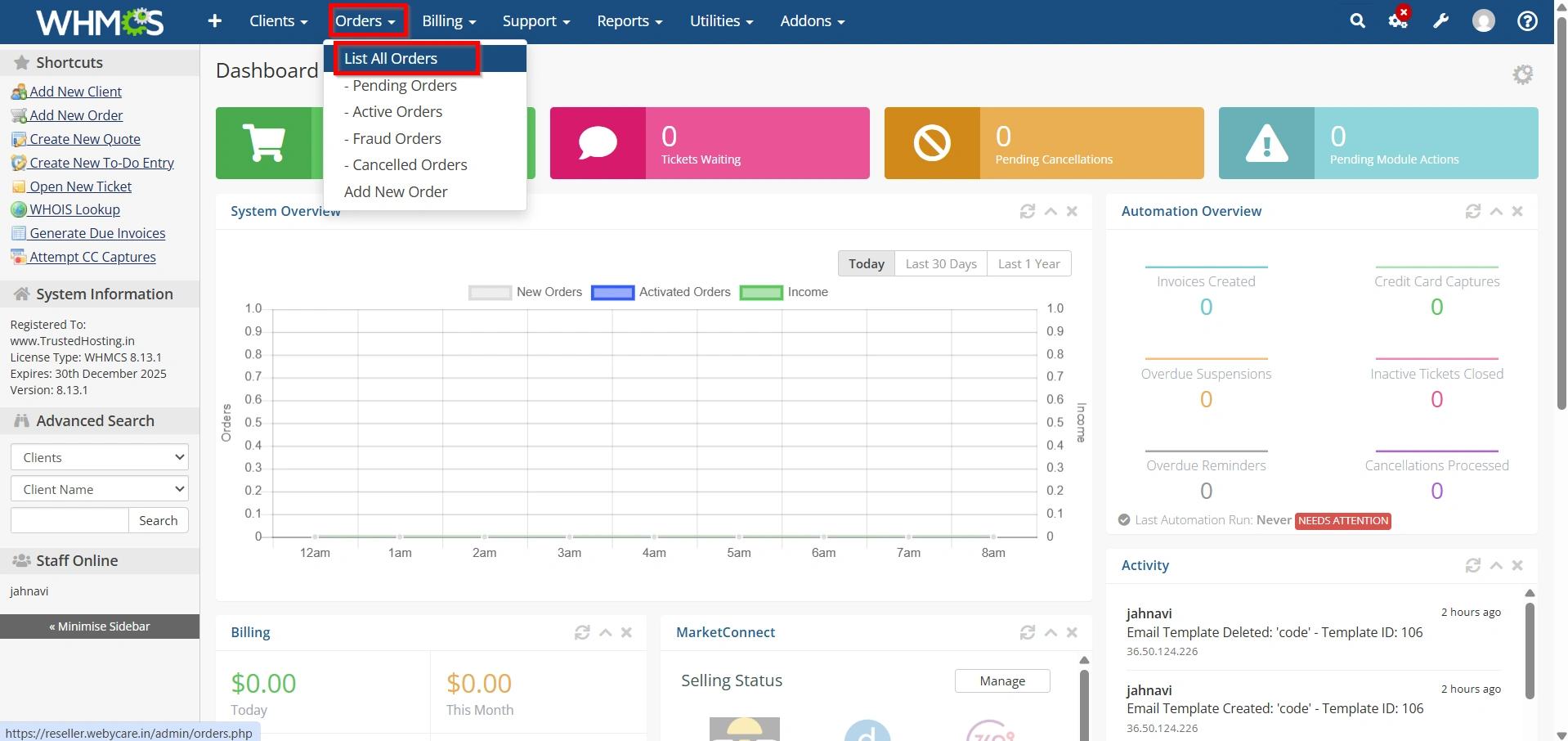Collapse the MarketConnect widget
The width and height of the screenshot is (1568, 741).
1051,632
